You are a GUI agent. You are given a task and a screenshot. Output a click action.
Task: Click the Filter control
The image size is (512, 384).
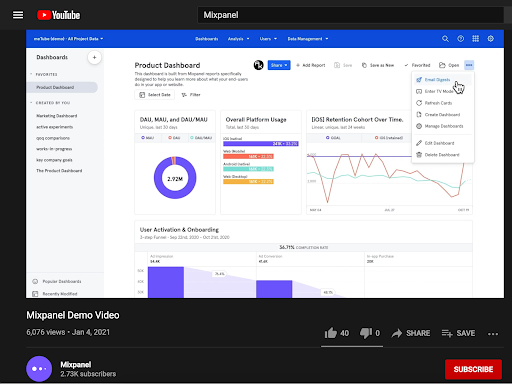tap(191, 95)
